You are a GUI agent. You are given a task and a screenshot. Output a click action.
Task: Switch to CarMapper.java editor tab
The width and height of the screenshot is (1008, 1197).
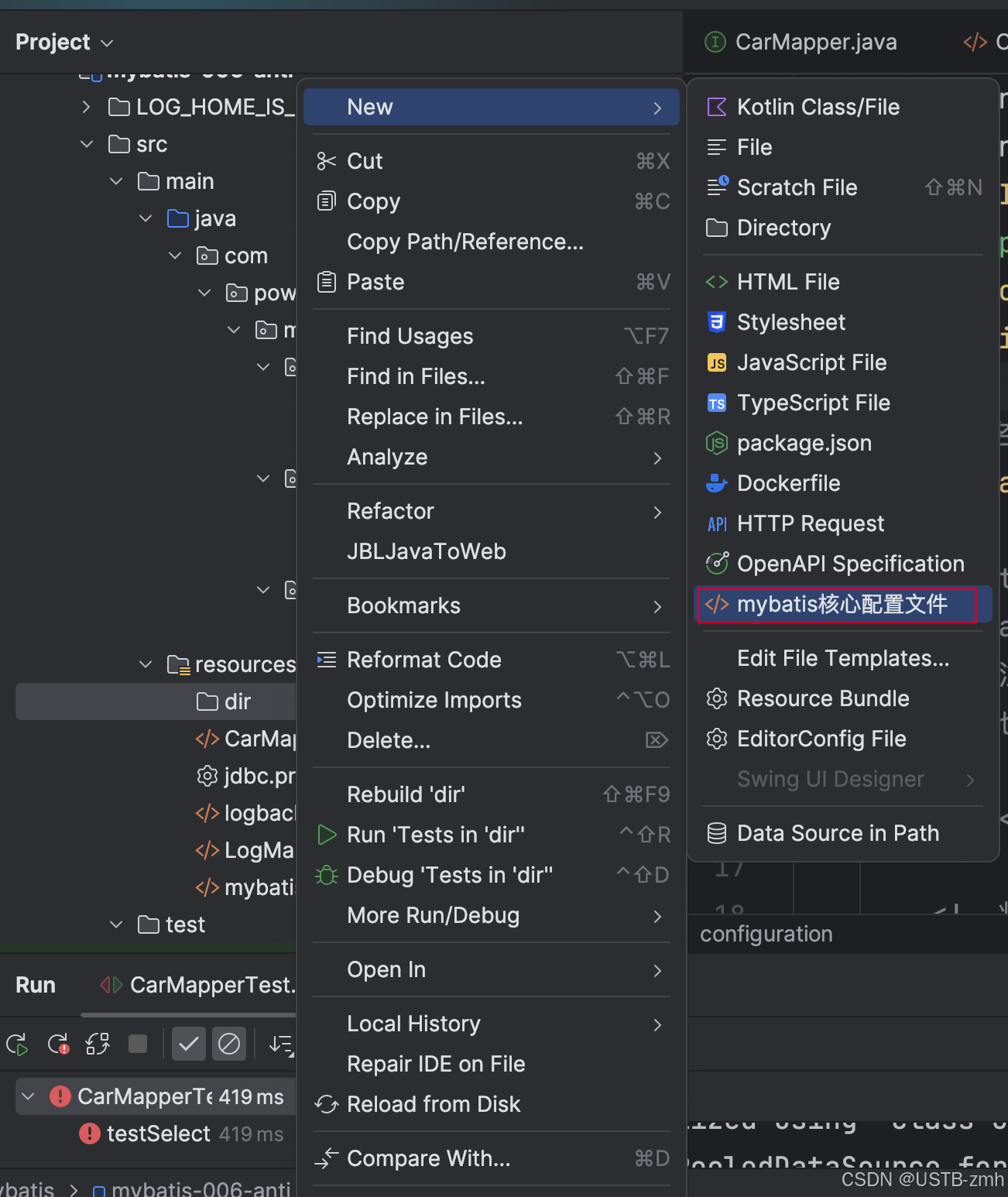pyautogui.click(x=801, y=42)
